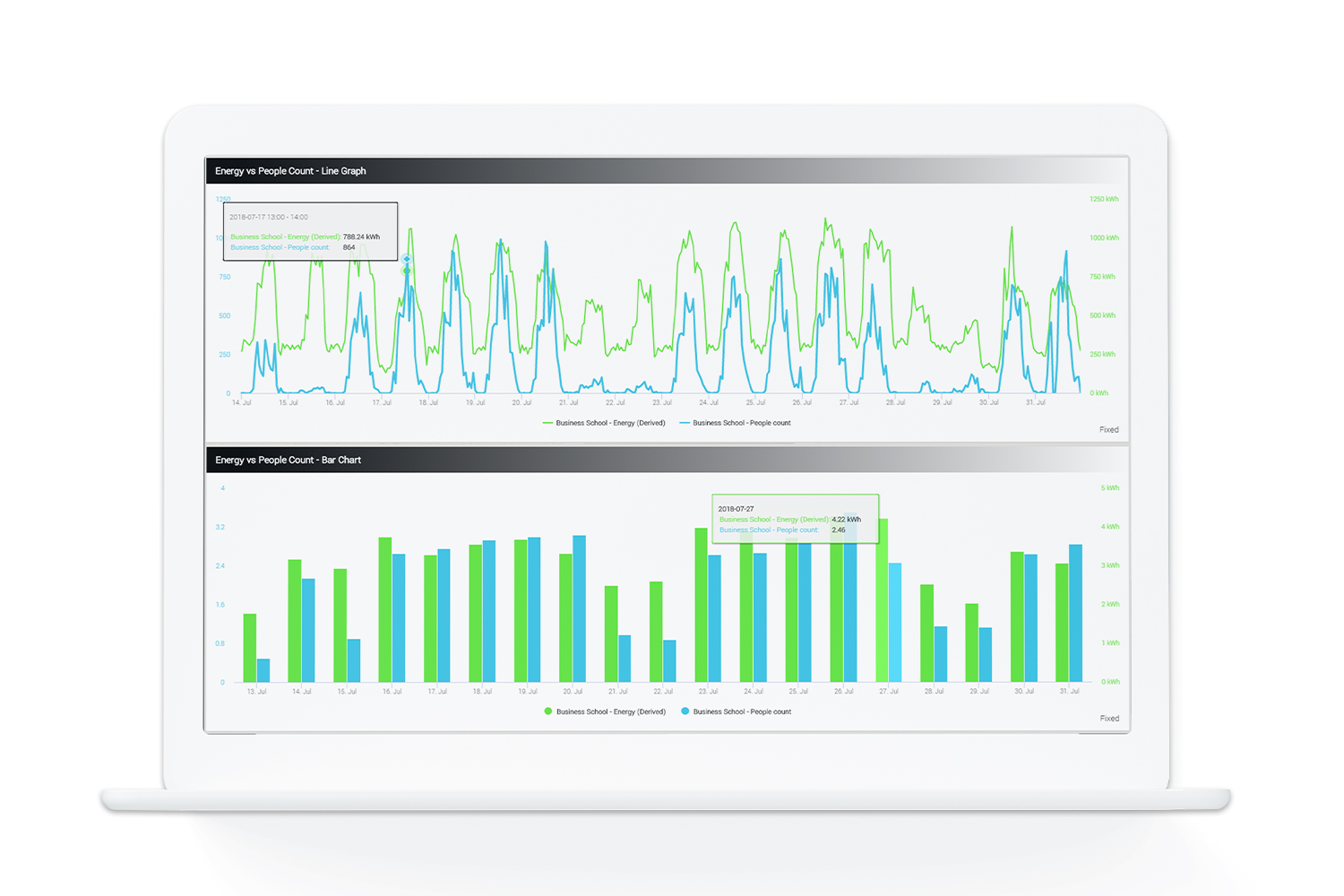
Task: Click the blue people count bar for 22. Jul
Action: point(669,661)
